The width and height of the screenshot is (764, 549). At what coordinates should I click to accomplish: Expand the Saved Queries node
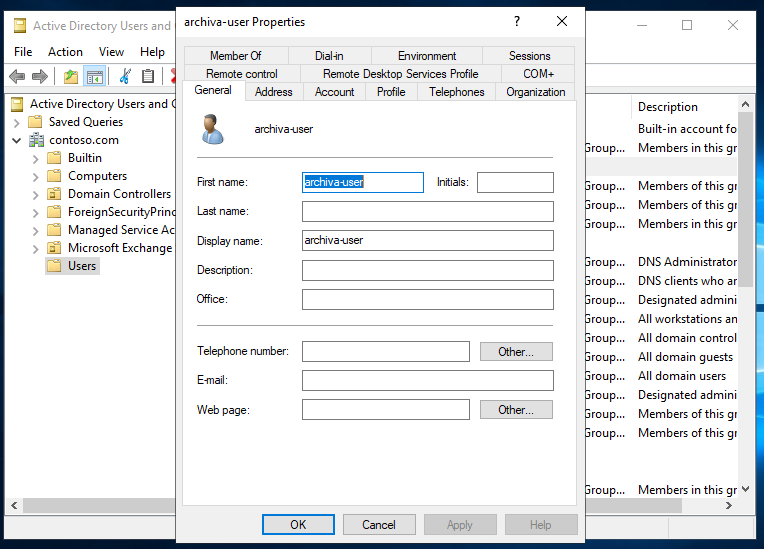pos(17,122)
